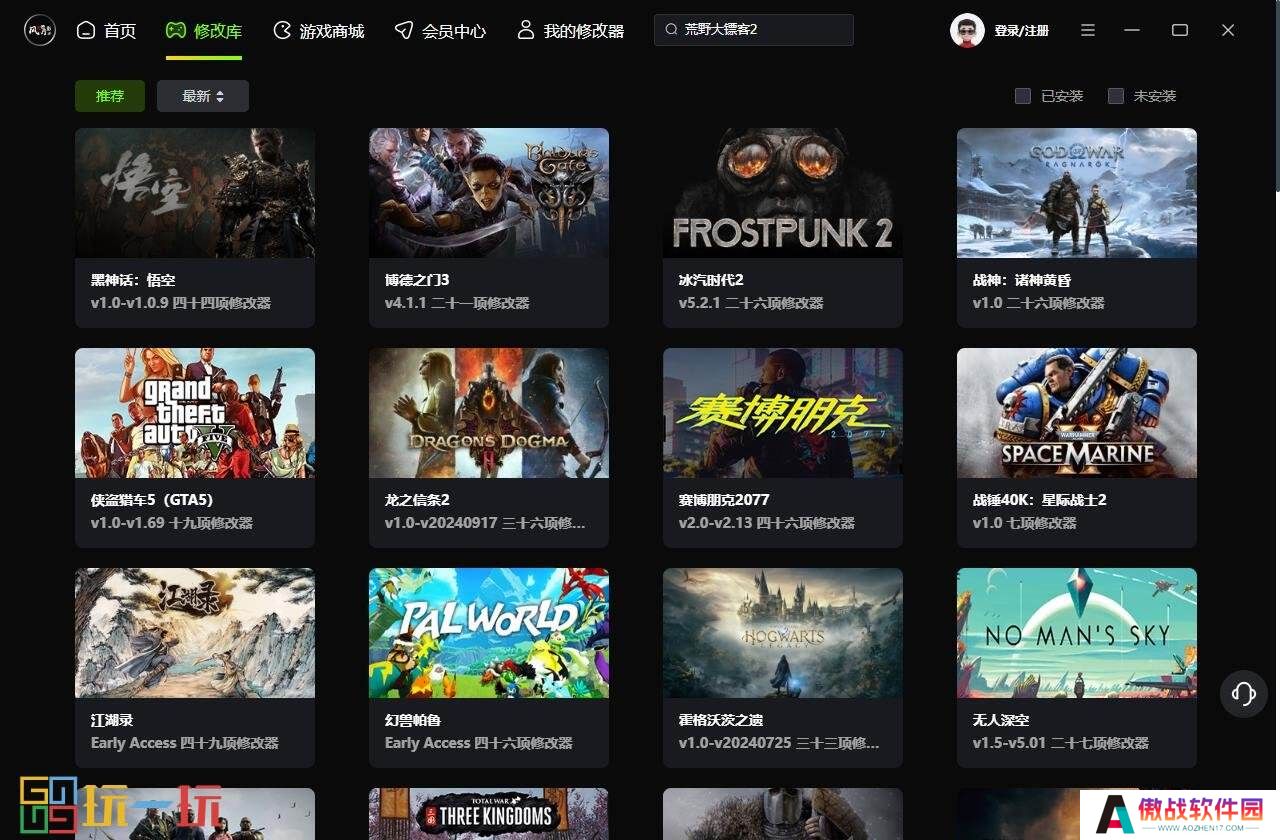Screen dimensions: 1280x840
Task: Click the 博德之门3 title text
Action: click(417, 280)
